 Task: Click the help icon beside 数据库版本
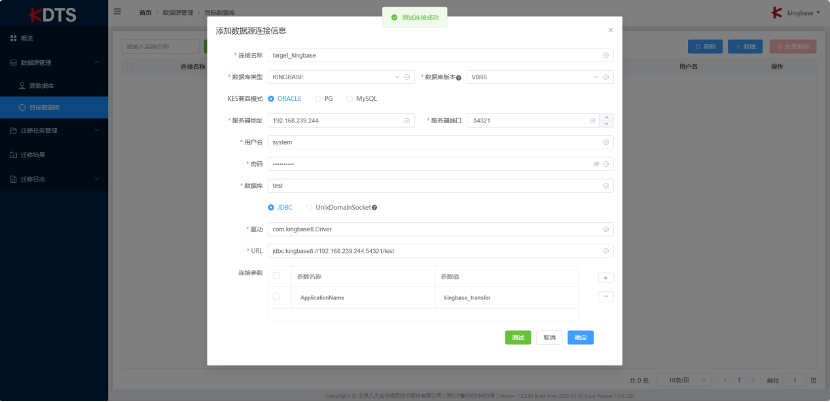(459, 77)
